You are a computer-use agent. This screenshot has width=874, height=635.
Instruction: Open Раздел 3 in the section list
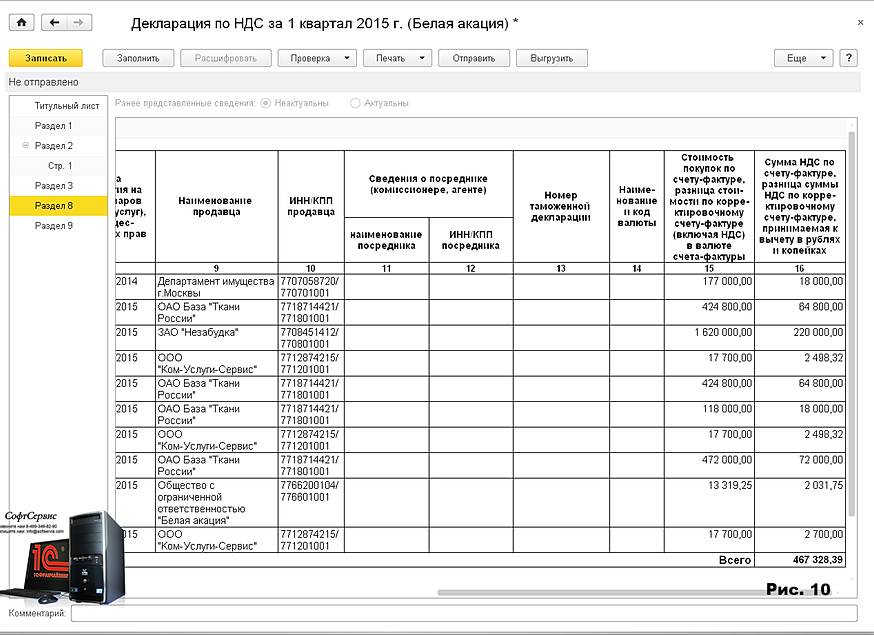[59, 186]
